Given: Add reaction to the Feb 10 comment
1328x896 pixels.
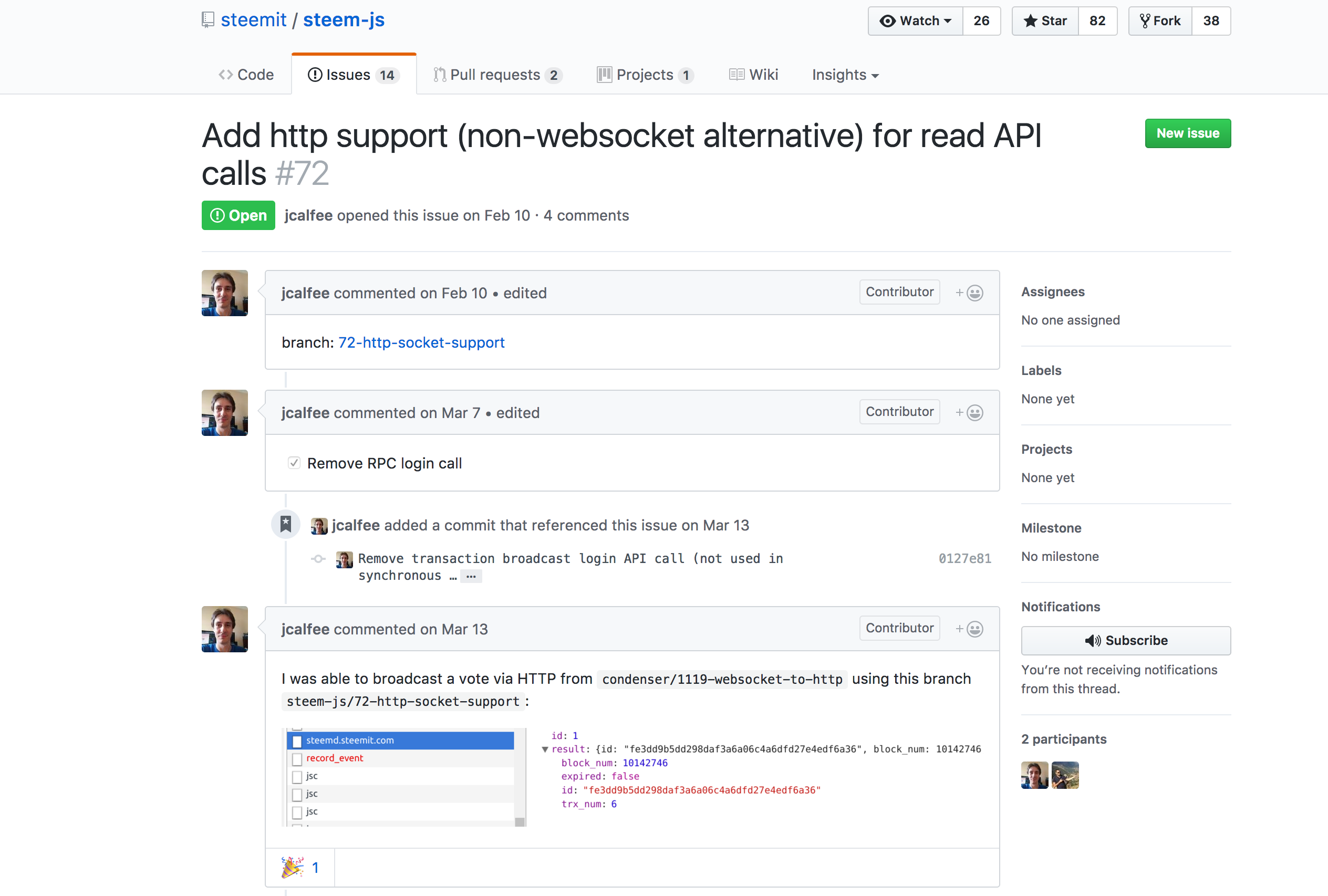Looking at the screenshot, I should pyautogui.click(x=969, y=293).
